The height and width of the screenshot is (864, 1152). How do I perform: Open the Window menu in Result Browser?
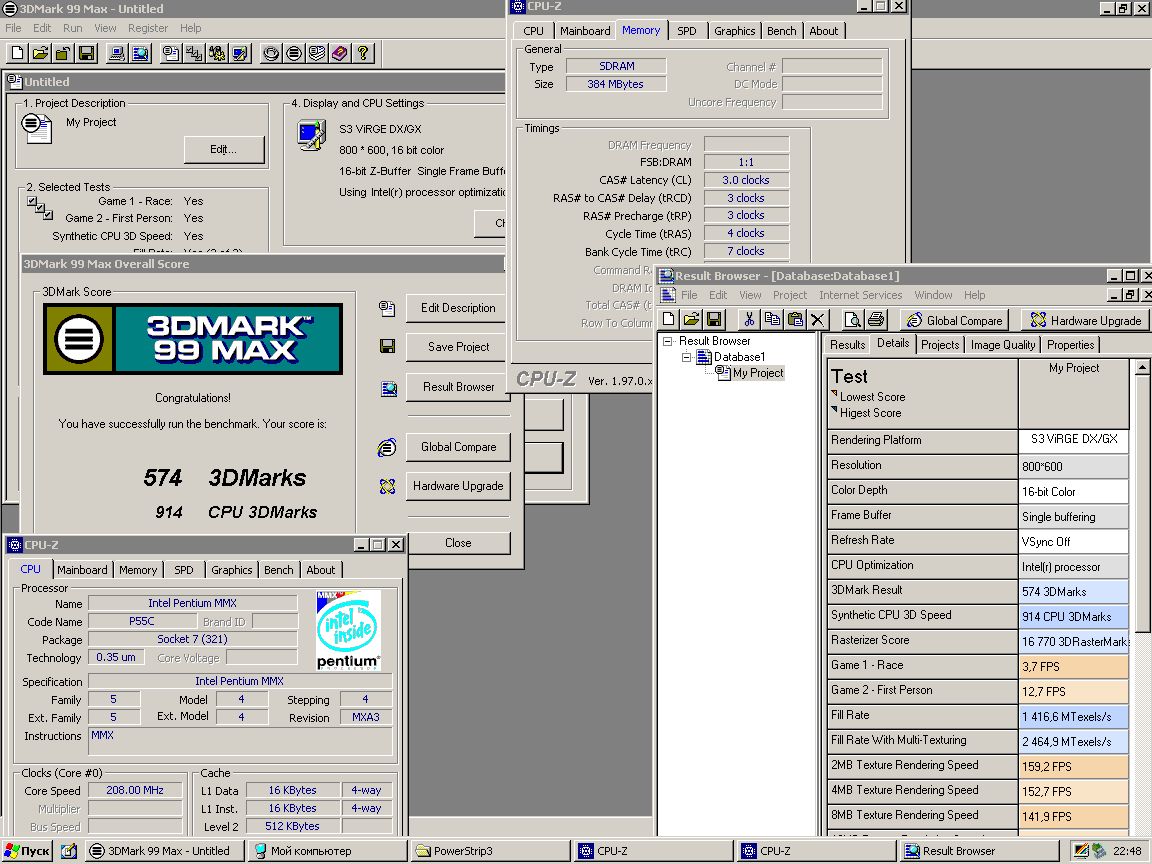tap(933, 295)
